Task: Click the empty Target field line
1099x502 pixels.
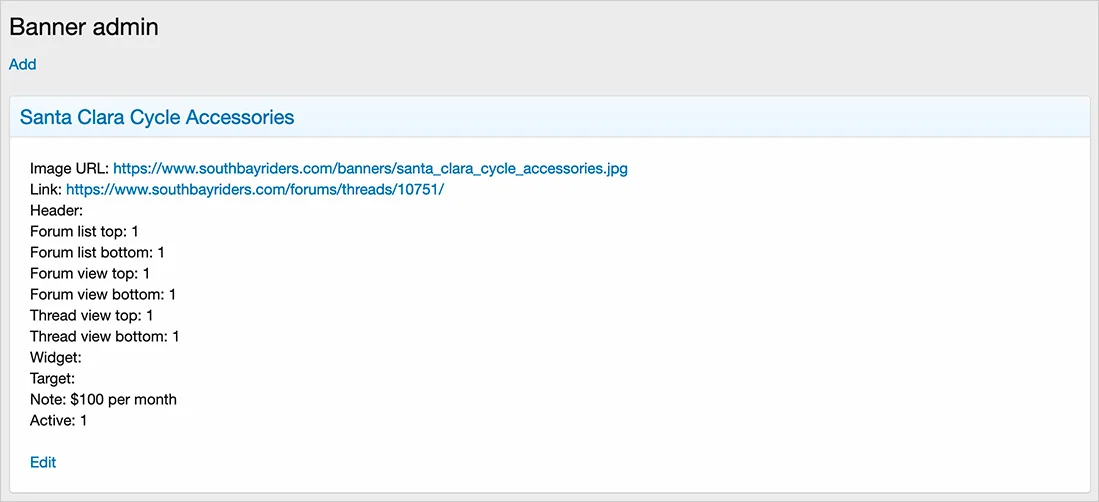Action: pos(53,378)
